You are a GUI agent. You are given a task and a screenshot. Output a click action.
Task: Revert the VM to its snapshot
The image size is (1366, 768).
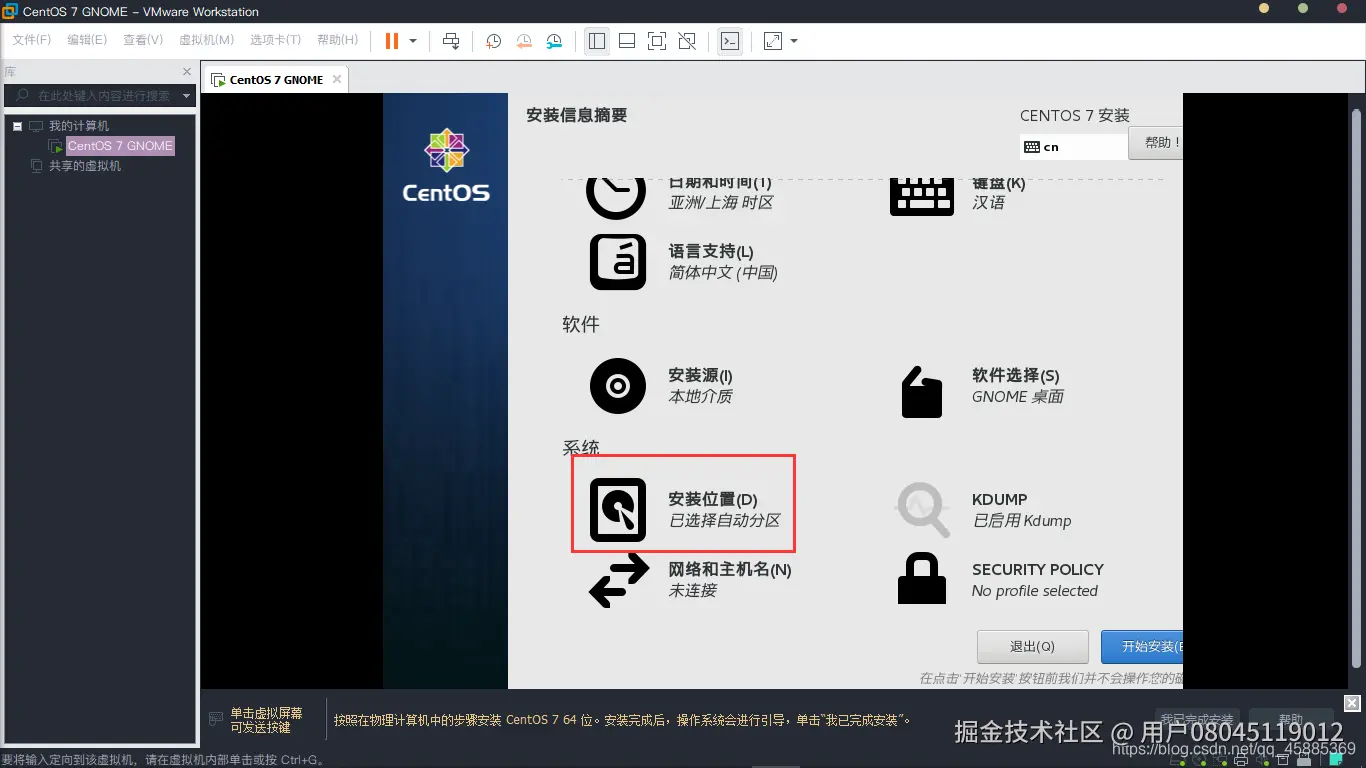523,41
